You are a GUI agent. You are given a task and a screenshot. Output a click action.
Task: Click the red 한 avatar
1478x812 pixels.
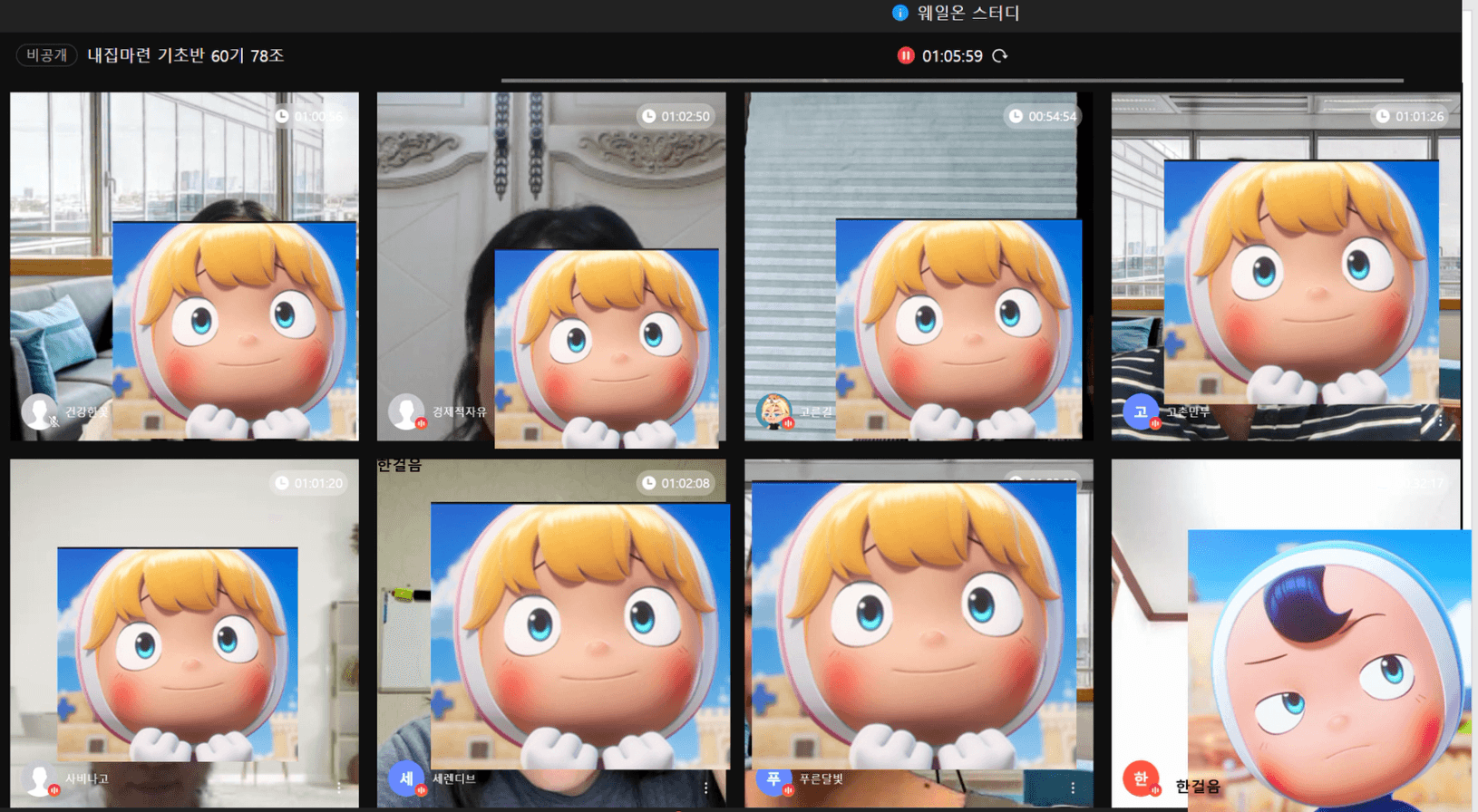pos(1141,779)
